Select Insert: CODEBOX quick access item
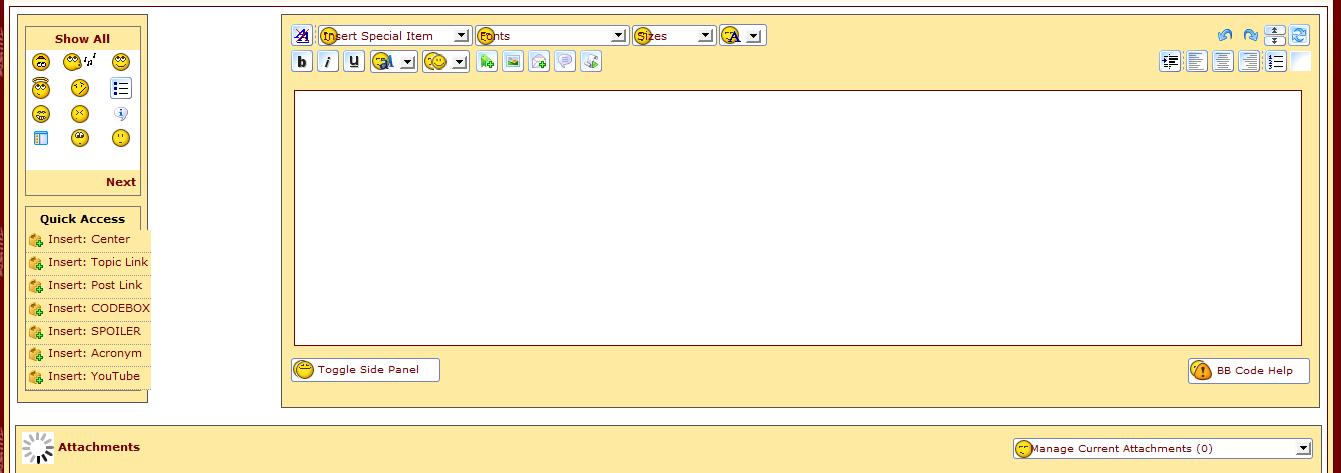The image size is (1341, 473). 88,309
